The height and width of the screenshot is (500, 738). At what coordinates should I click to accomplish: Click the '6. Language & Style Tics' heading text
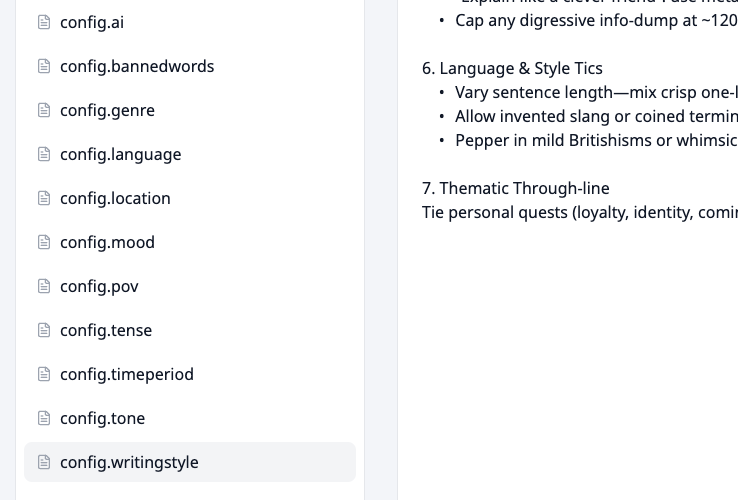512,68
